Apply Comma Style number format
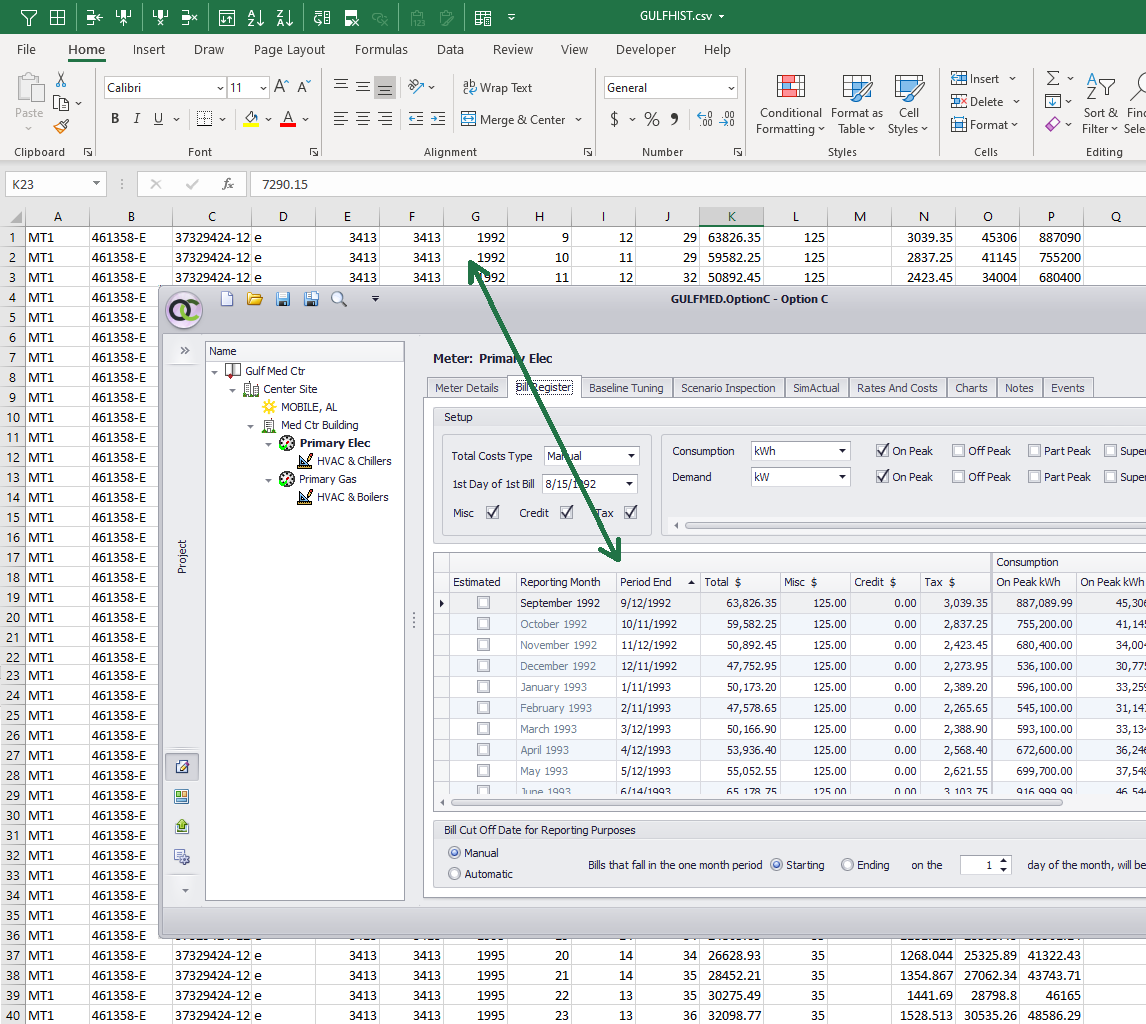Screen dimensions: 1146x1024 [674, 119]
